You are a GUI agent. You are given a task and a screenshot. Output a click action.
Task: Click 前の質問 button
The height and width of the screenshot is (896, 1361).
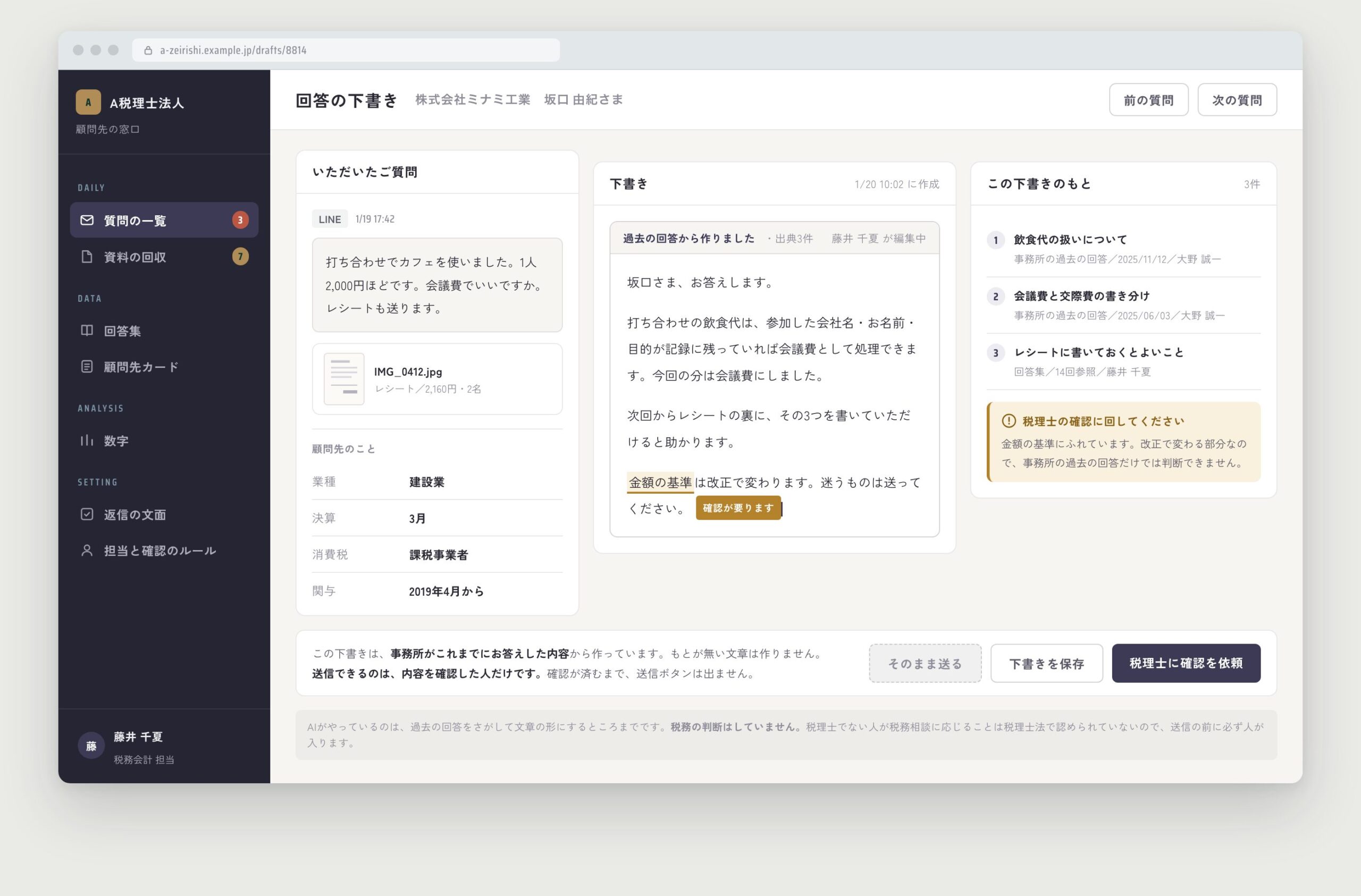1148,100
